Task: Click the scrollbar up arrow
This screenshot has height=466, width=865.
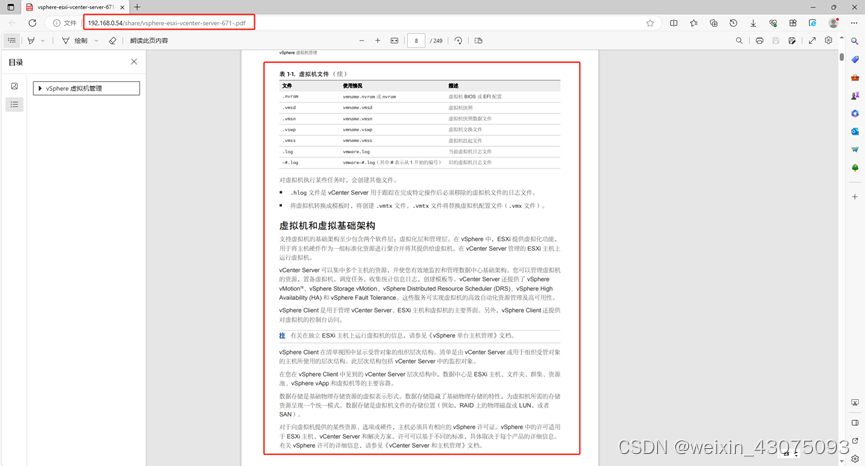Action: (841, 38)
